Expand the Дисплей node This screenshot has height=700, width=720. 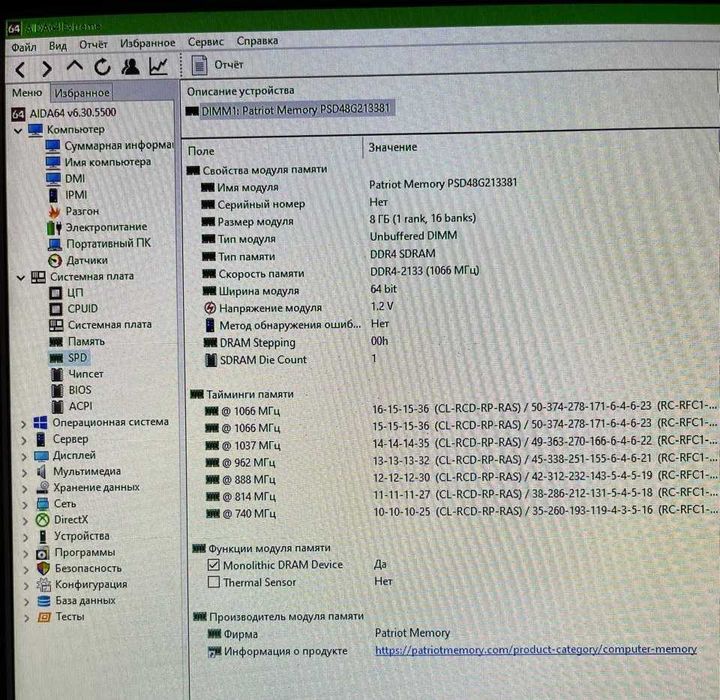pos(24,457)
